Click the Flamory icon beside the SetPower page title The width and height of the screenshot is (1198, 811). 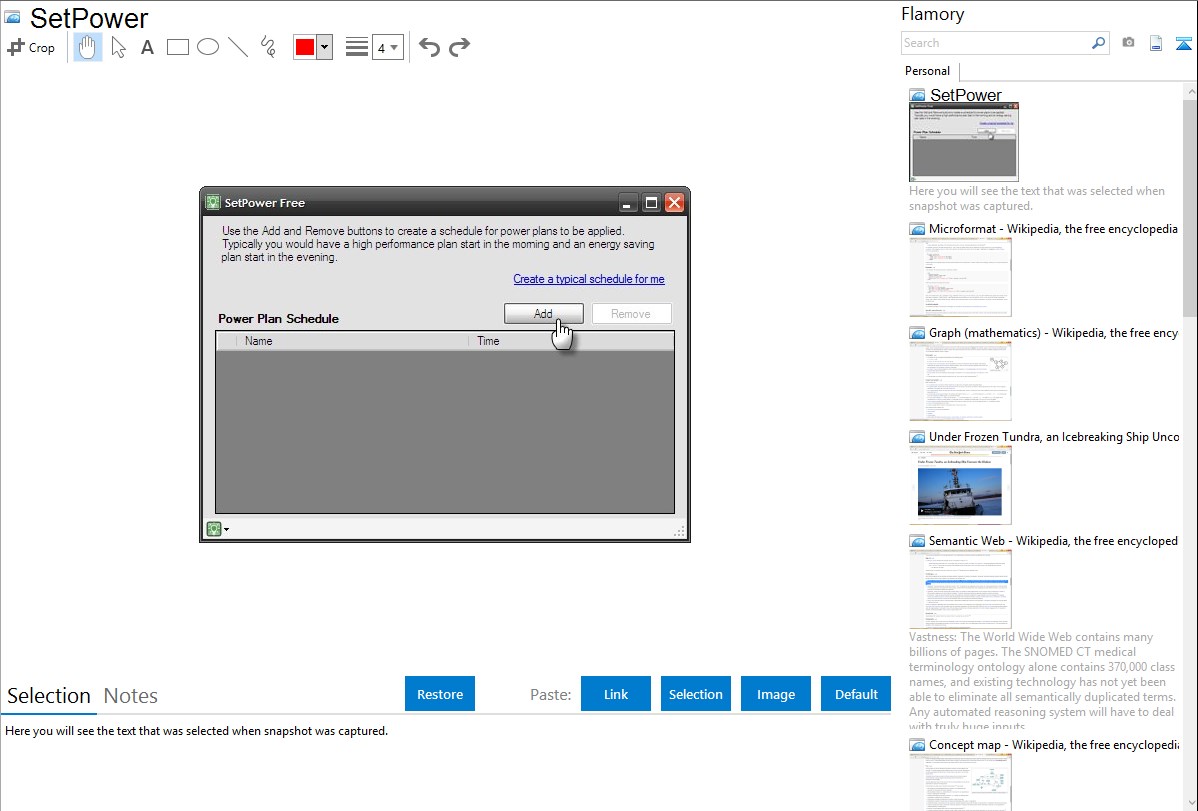[x=13, y=17]
